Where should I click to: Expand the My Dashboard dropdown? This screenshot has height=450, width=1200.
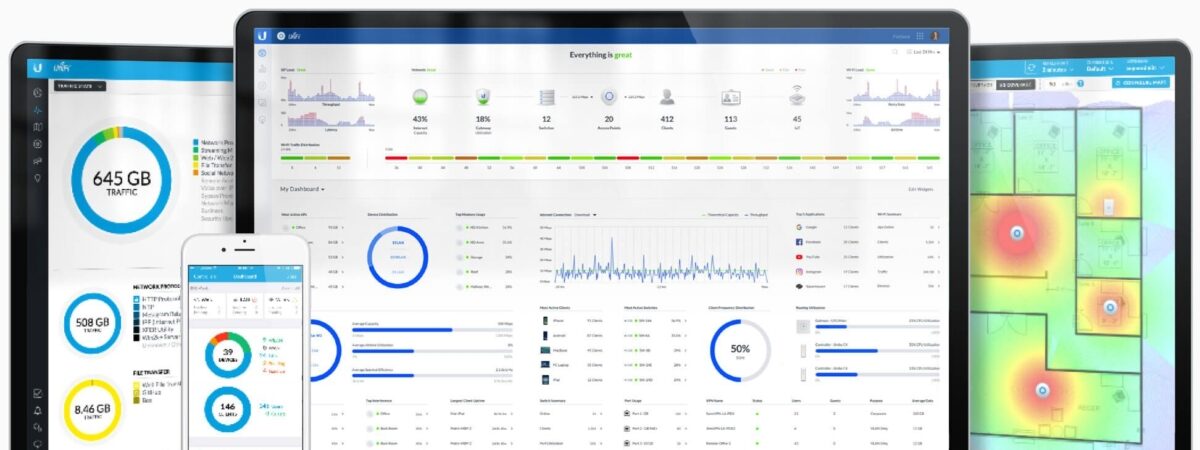coord(302,188)
